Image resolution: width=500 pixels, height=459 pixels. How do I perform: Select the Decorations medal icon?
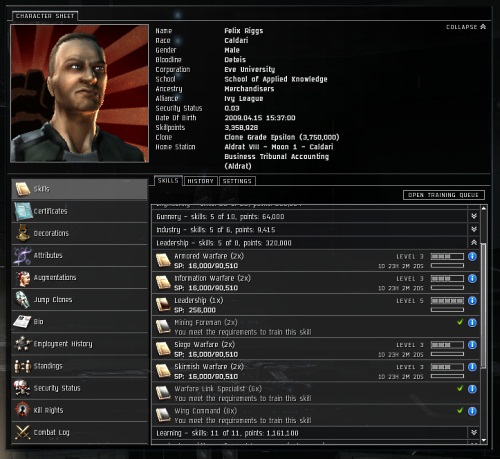[x=23, y=233]
